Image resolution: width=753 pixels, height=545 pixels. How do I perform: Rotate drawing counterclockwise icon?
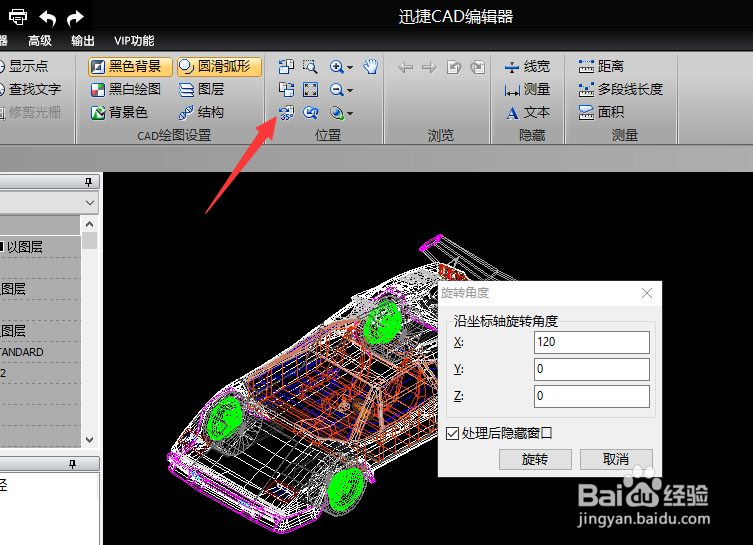[286, 66]
